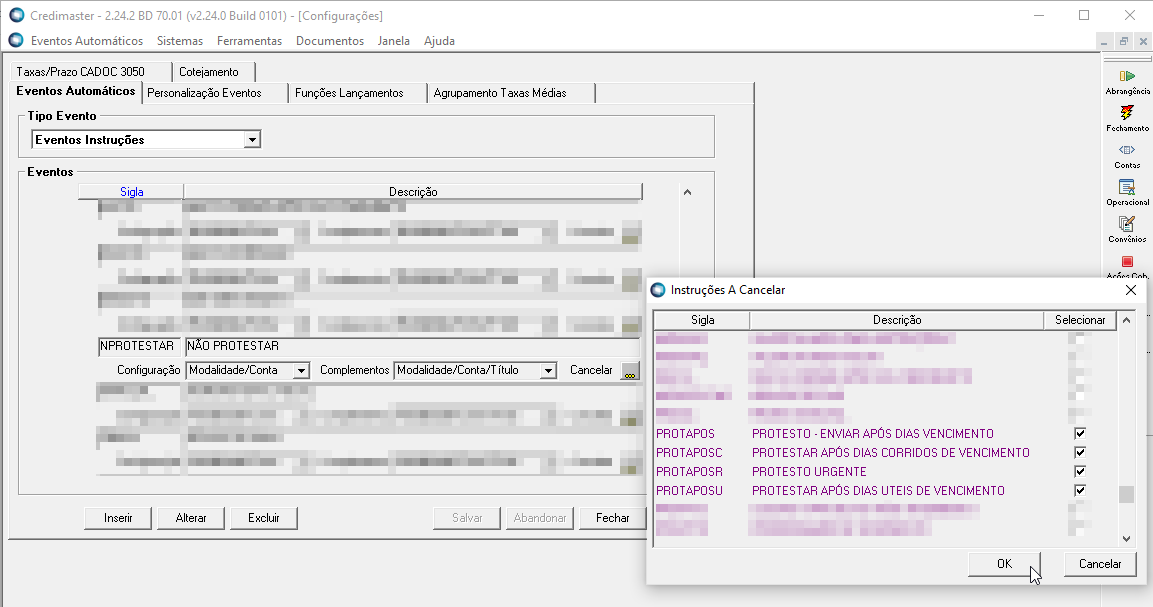The height and width of the screenshot is (607, 1153).
Task: Click the dialog scrollbar thumb
Action: 1126,494
